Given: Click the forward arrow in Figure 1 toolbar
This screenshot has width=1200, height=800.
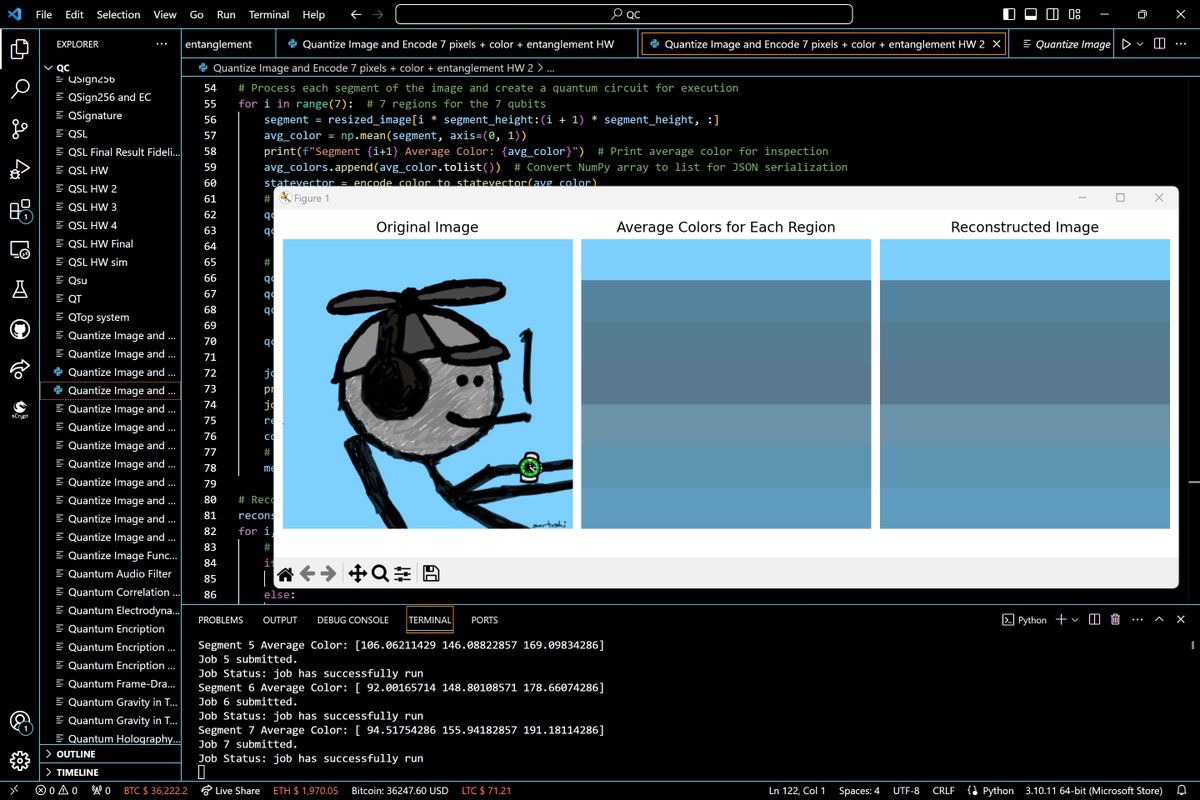Looking at the screenshot, I should pyautogui.click(x=328, y=573).
